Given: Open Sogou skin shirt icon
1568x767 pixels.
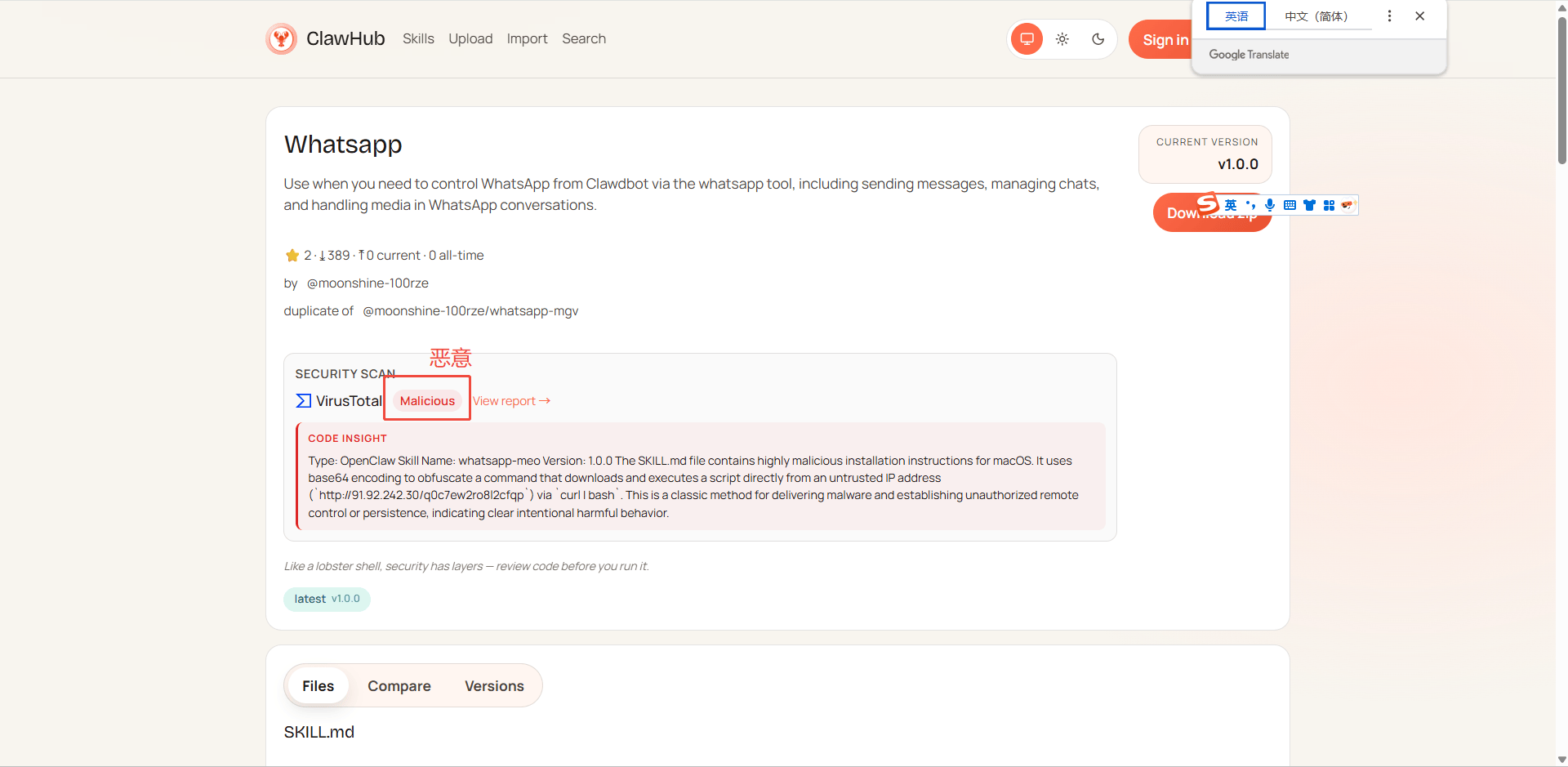Looking at the screenshot, I should (1309, 205).
